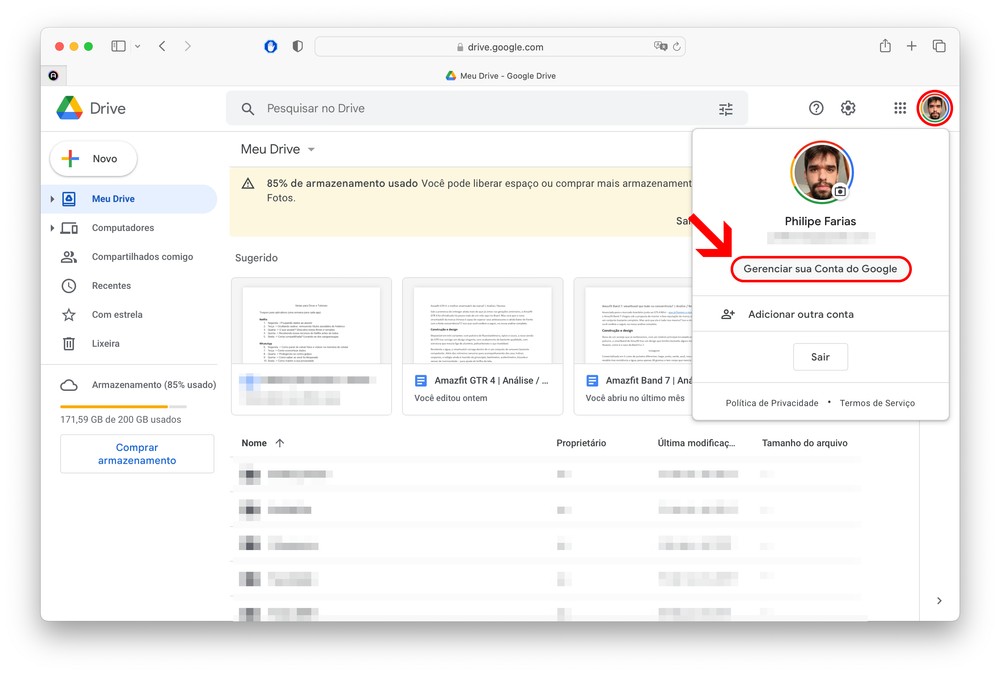
Task: Show Safari tab overview
Action: pos(939,46)
